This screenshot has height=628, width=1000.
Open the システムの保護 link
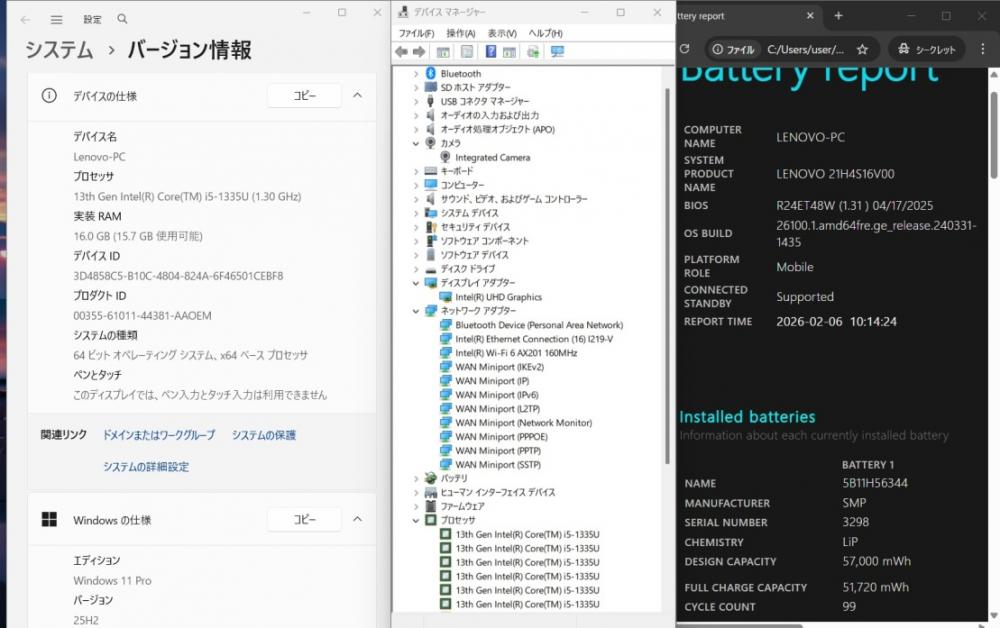tap(263, 435)
